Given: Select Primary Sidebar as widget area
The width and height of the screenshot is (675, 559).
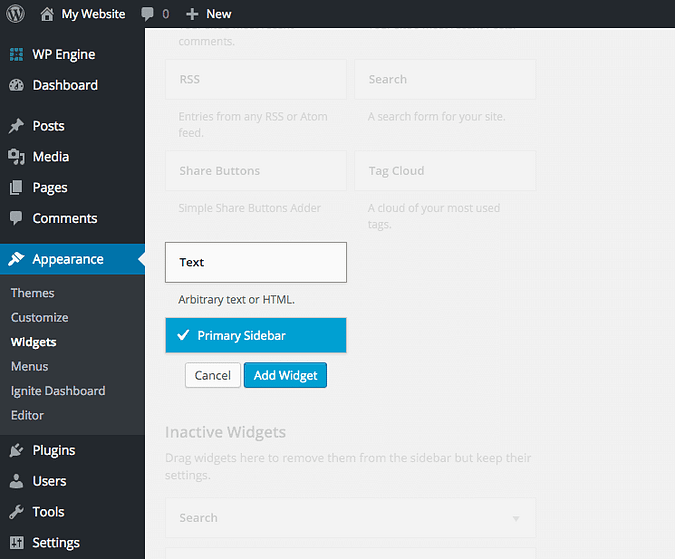Looking at the screenshot, I should 256,335.
